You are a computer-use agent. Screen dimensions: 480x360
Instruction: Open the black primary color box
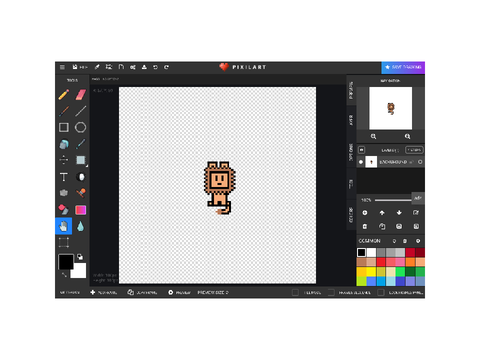pos(66,262)
